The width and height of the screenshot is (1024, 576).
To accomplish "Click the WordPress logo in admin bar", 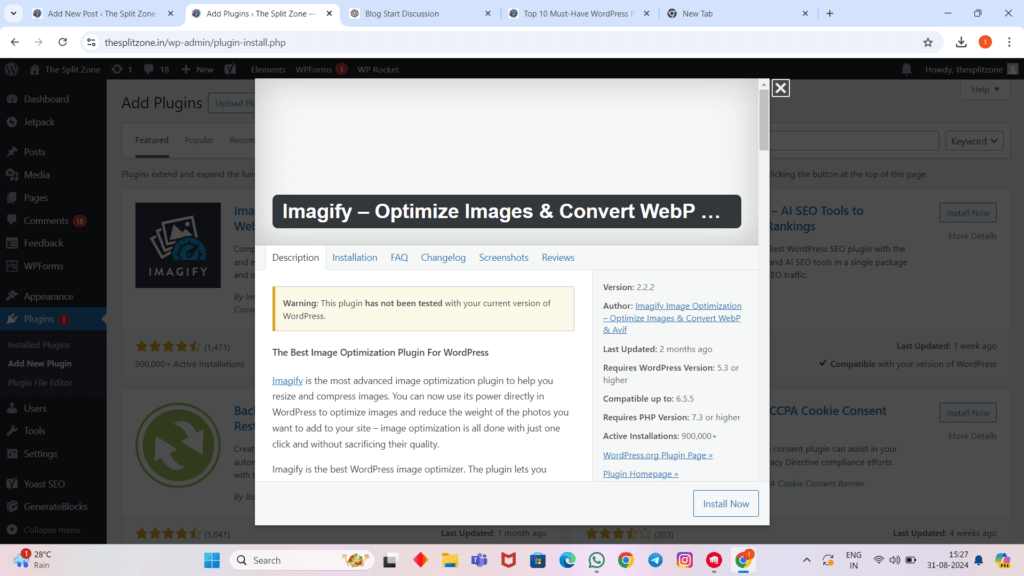I will 12,69.
